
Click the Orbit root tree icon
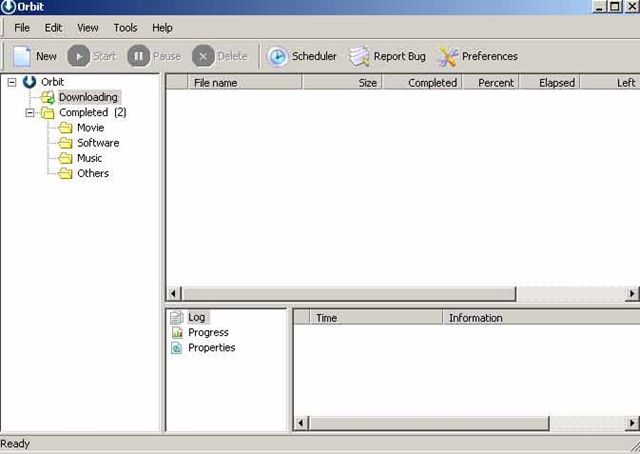pyautogui.click(x=29, y=82)
